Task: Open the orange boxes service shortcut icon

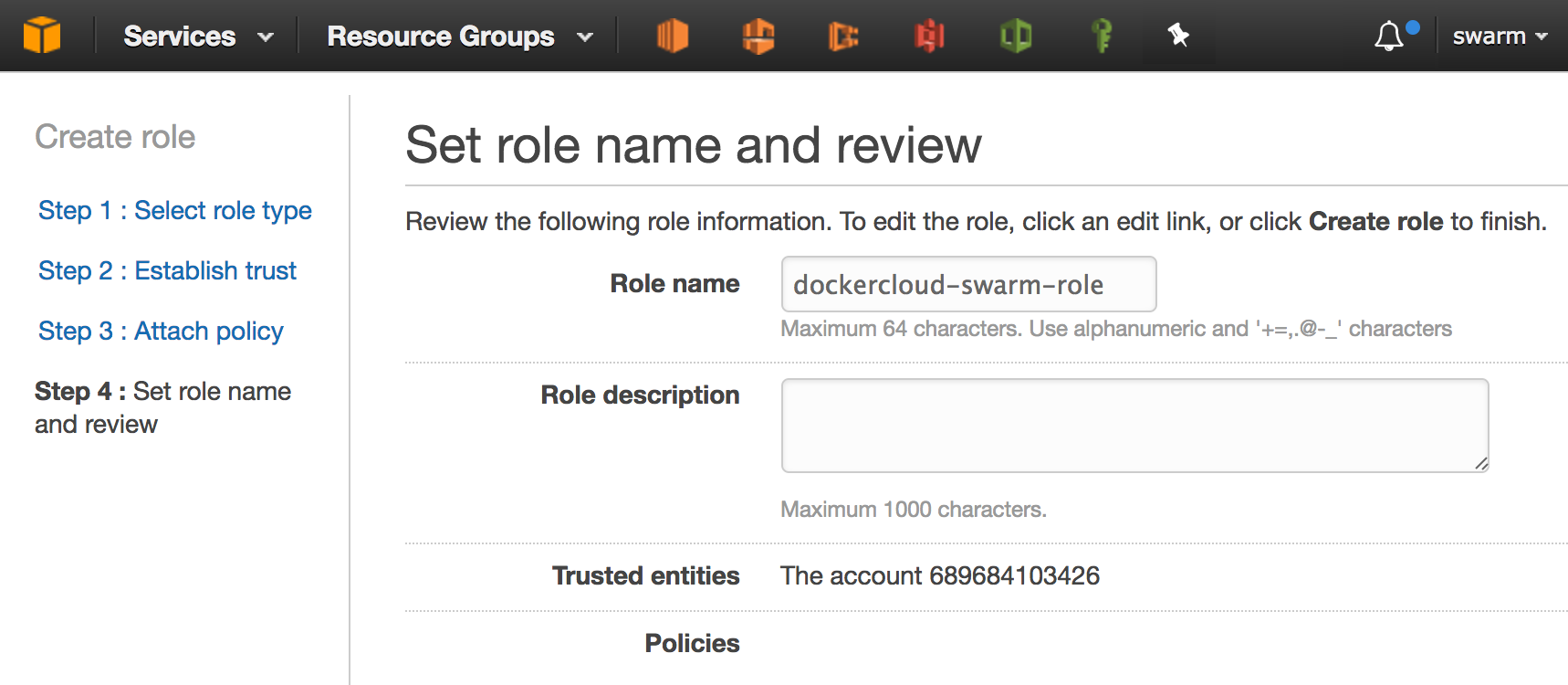Action: [758, 36]
